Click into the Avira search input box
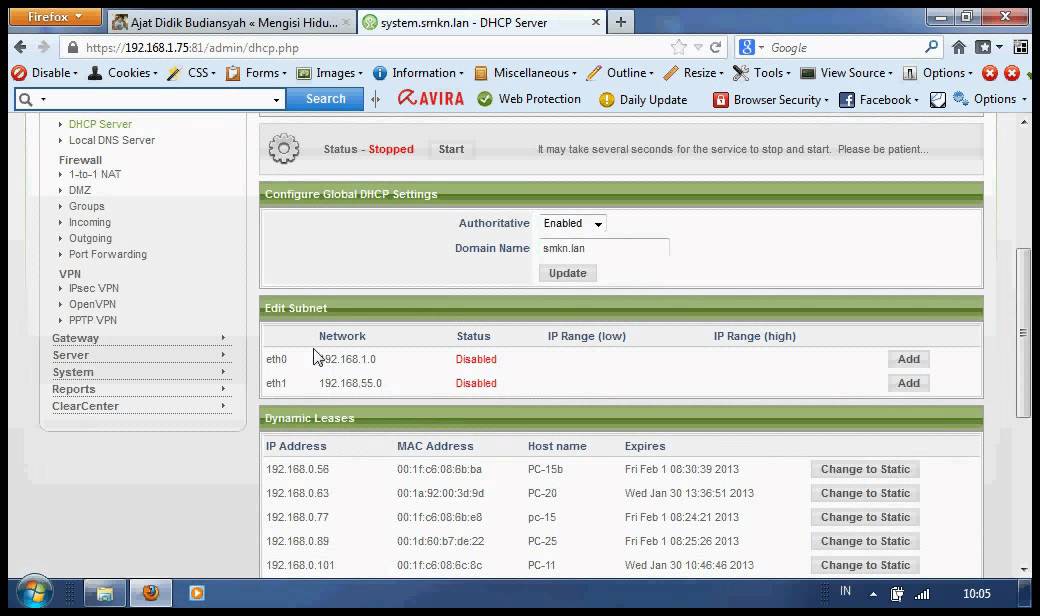Viewport: 1040px width, 616px height. (x=159, y=99)
